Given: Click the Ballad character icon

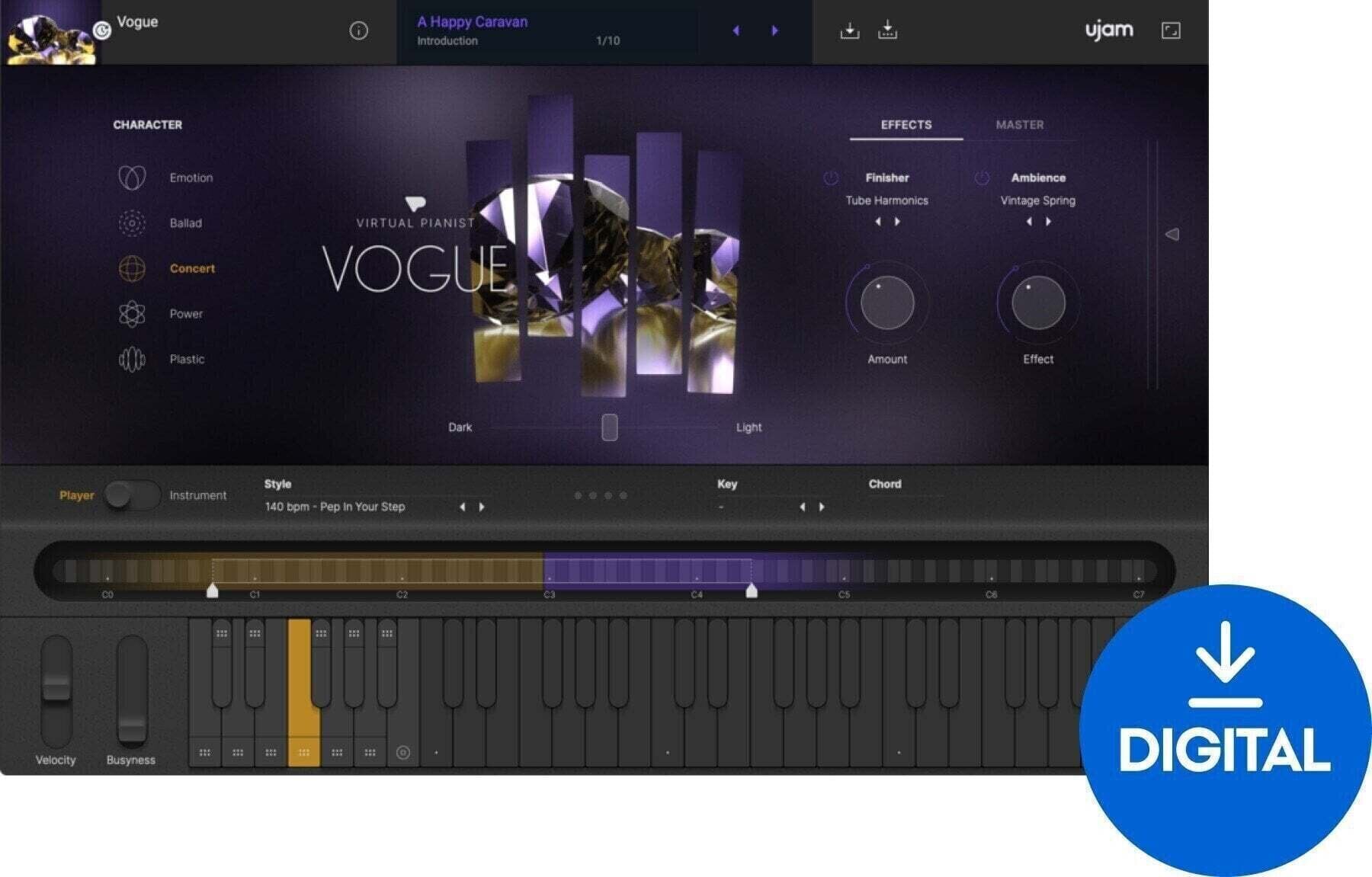Looking at the screenshot, I should pyautogui.click(x=132, y=223).
